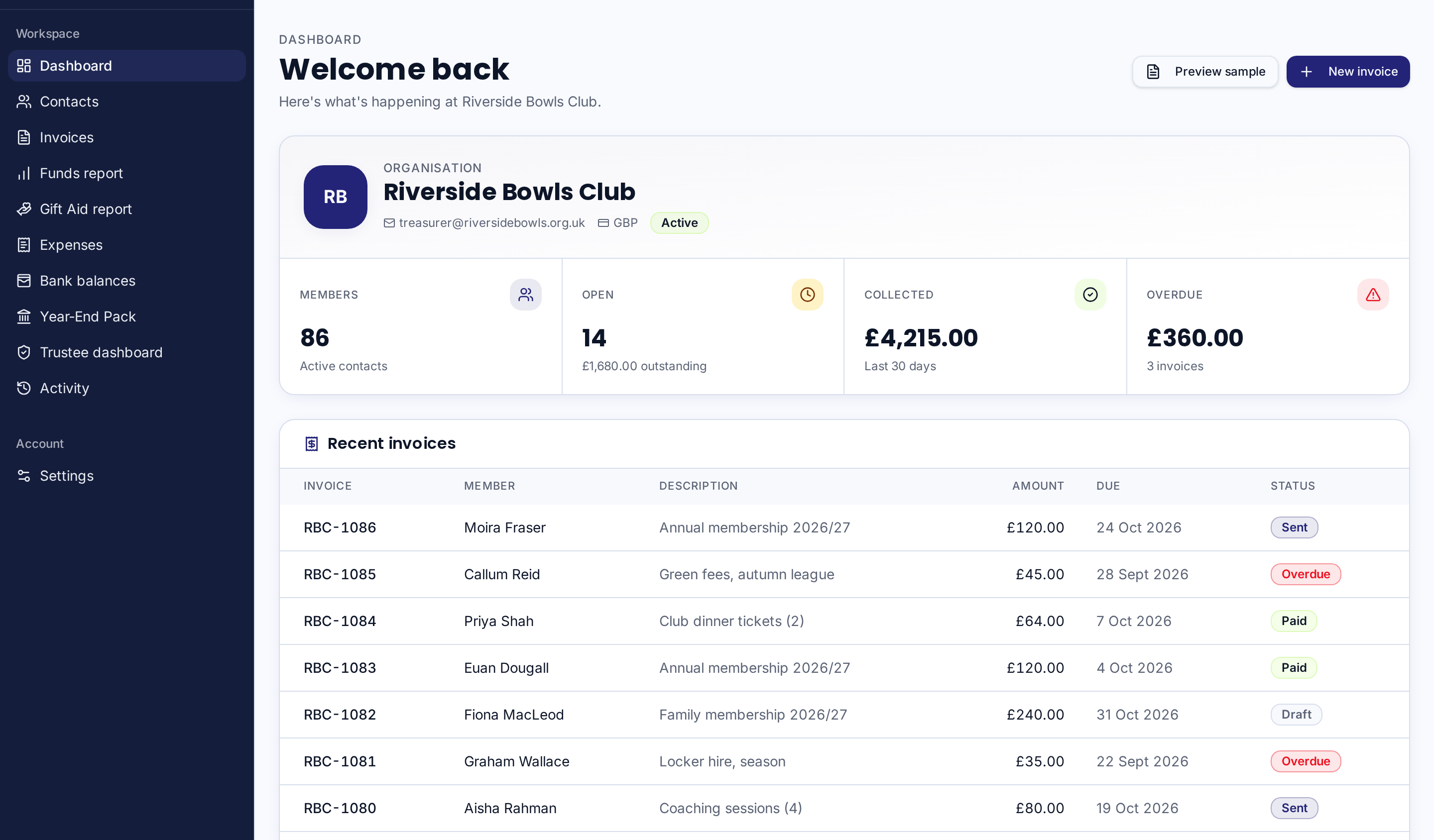1434x840 pixels.
Task: Click the Preview sample button
Action: (x=1204, y=72)
